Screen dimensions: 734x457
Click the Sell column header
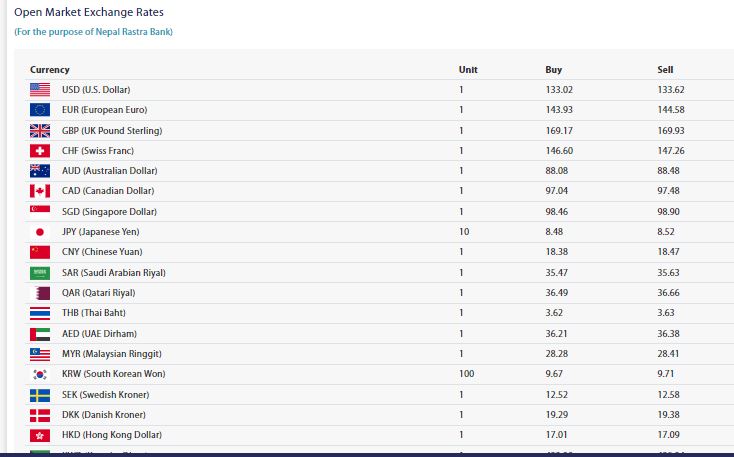click(665, 70)
